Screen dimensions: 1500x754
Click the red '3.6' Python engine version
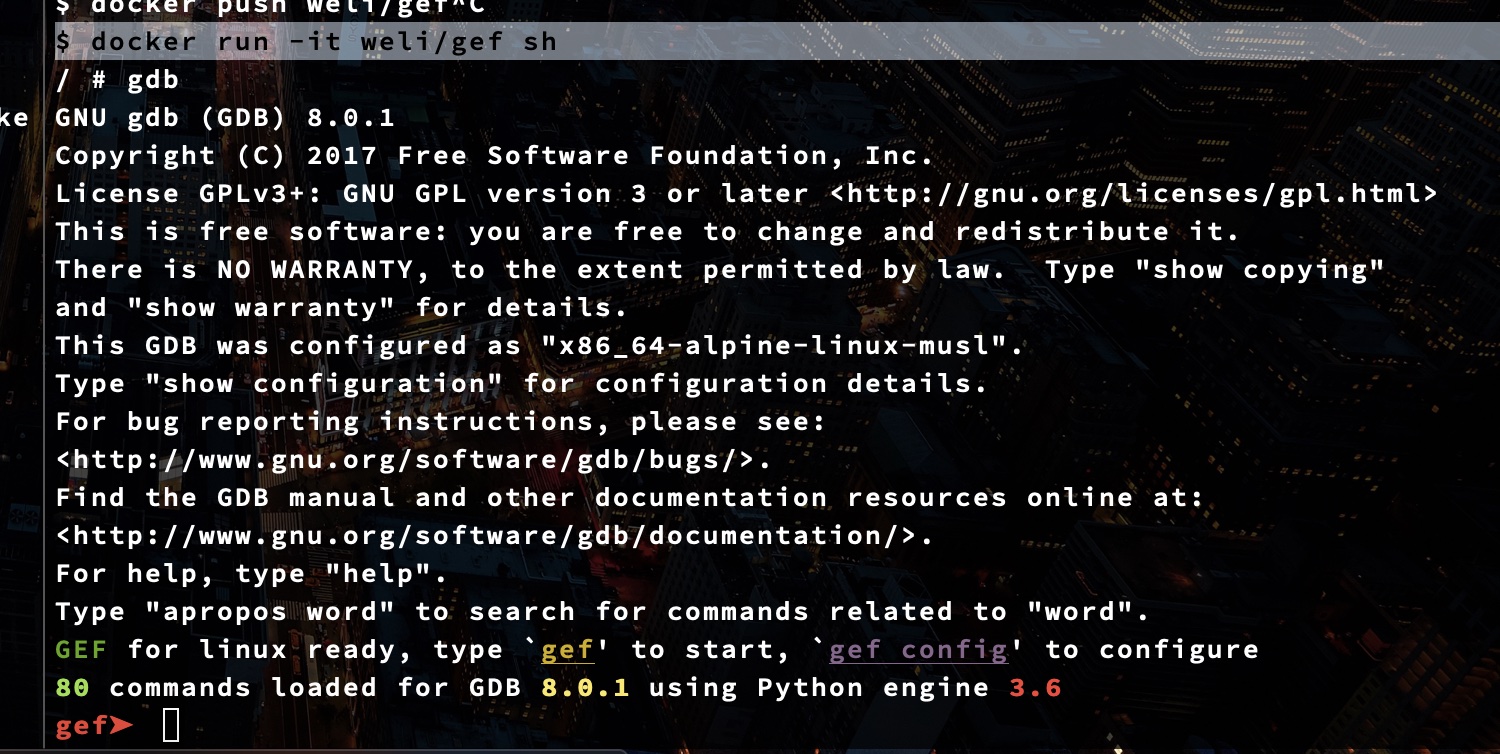click(x=1036, y=688)
